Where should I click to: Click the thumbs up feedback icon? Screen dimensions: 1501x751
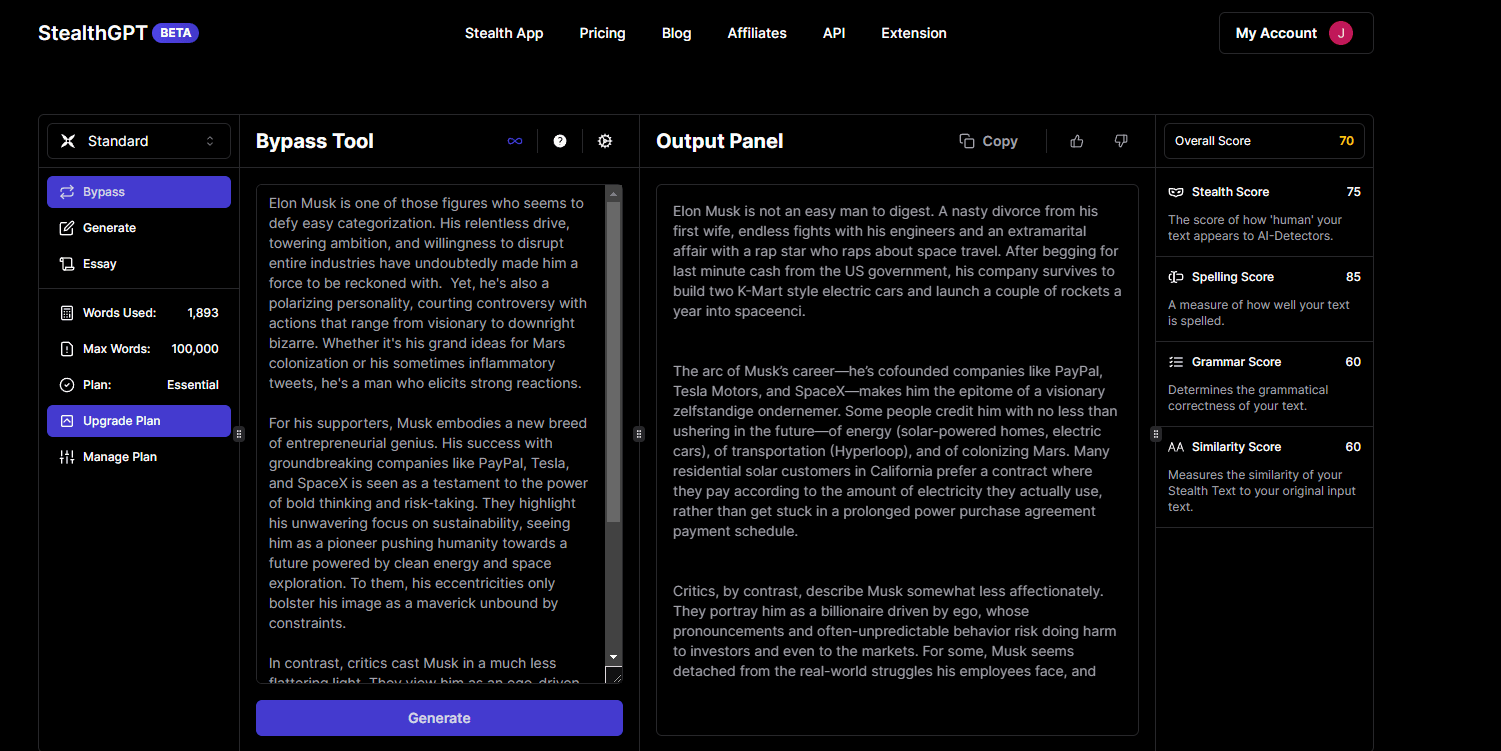coord(1077,141)
